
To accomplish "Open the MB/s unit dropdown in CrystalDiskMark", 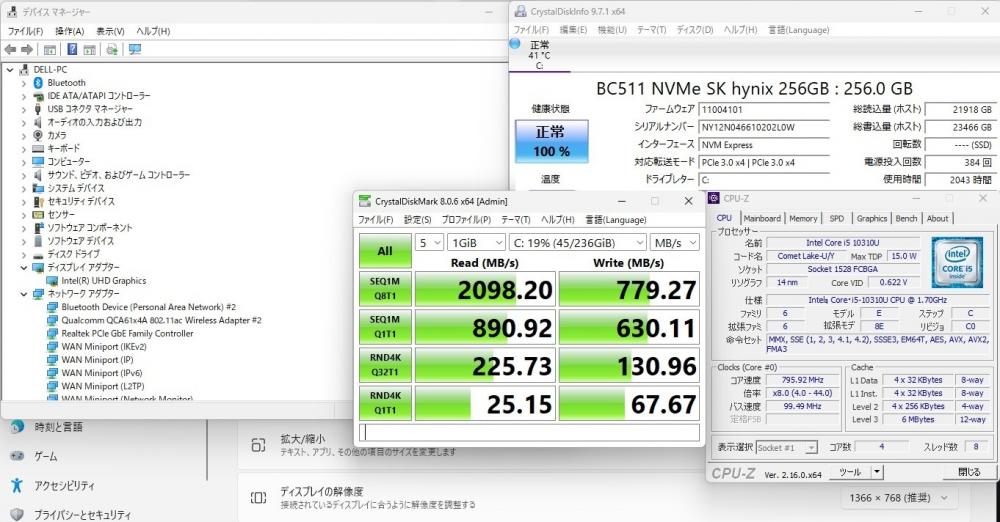I will tap(673, 242).
